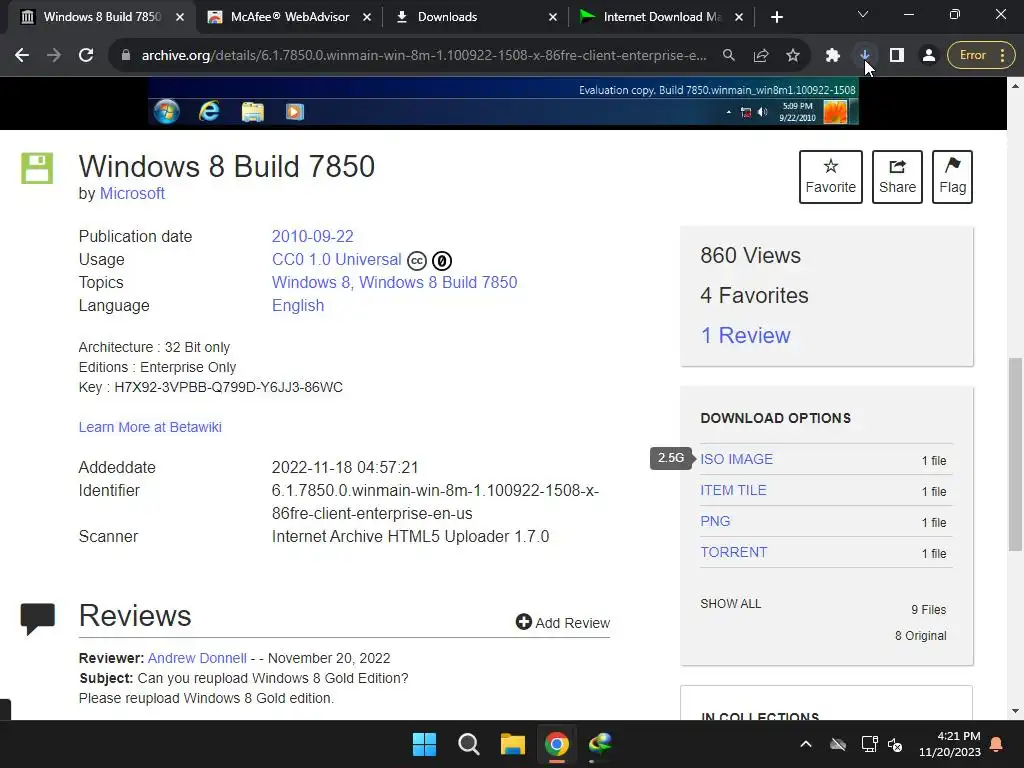This screenshot has width=1024, height=768.
Task: Click the browser back arrow
Action: point(22,56)
